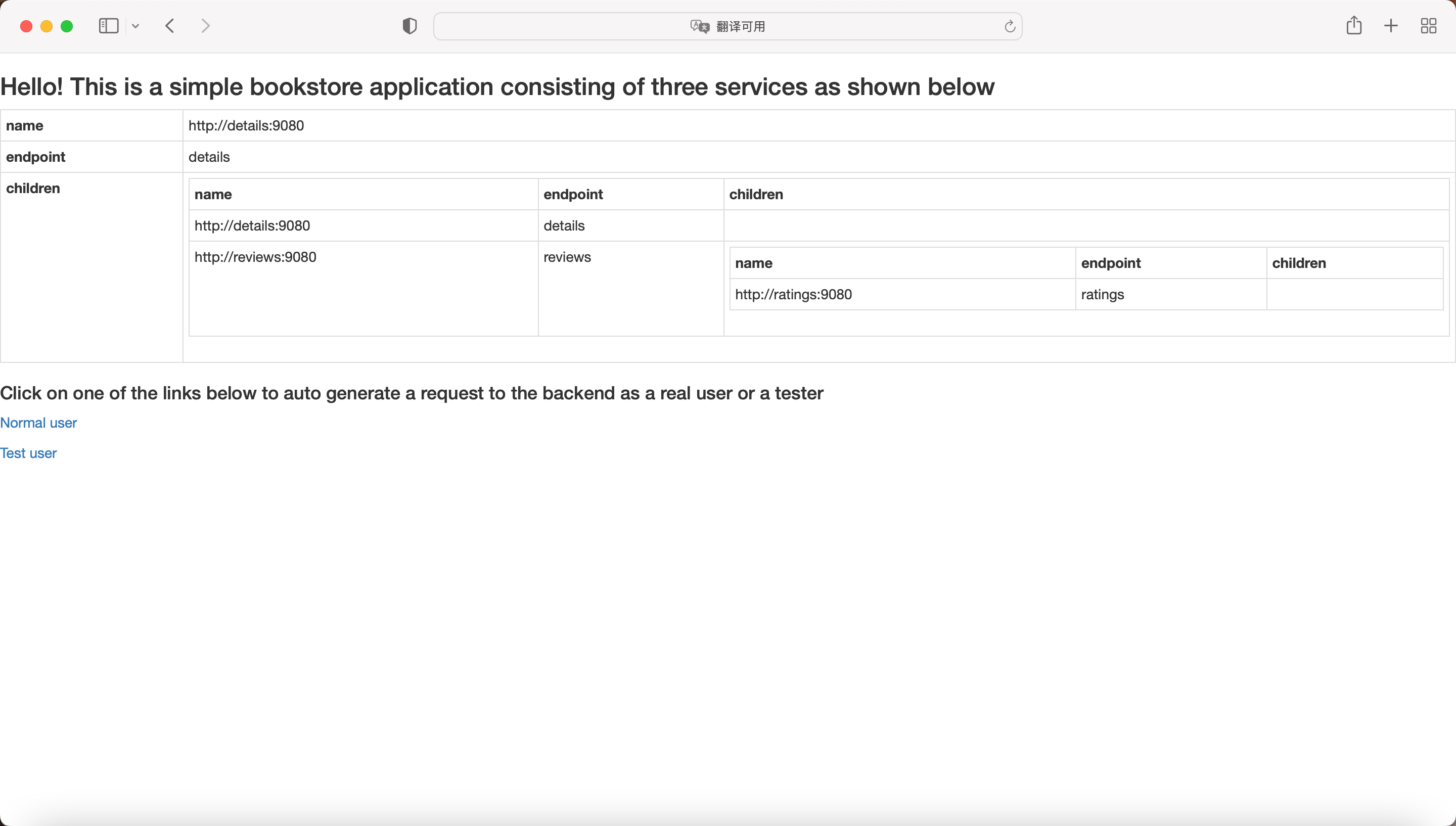Open the share menu icon
Viewport: 1456px width, 826px height.
click(1354, 26)
